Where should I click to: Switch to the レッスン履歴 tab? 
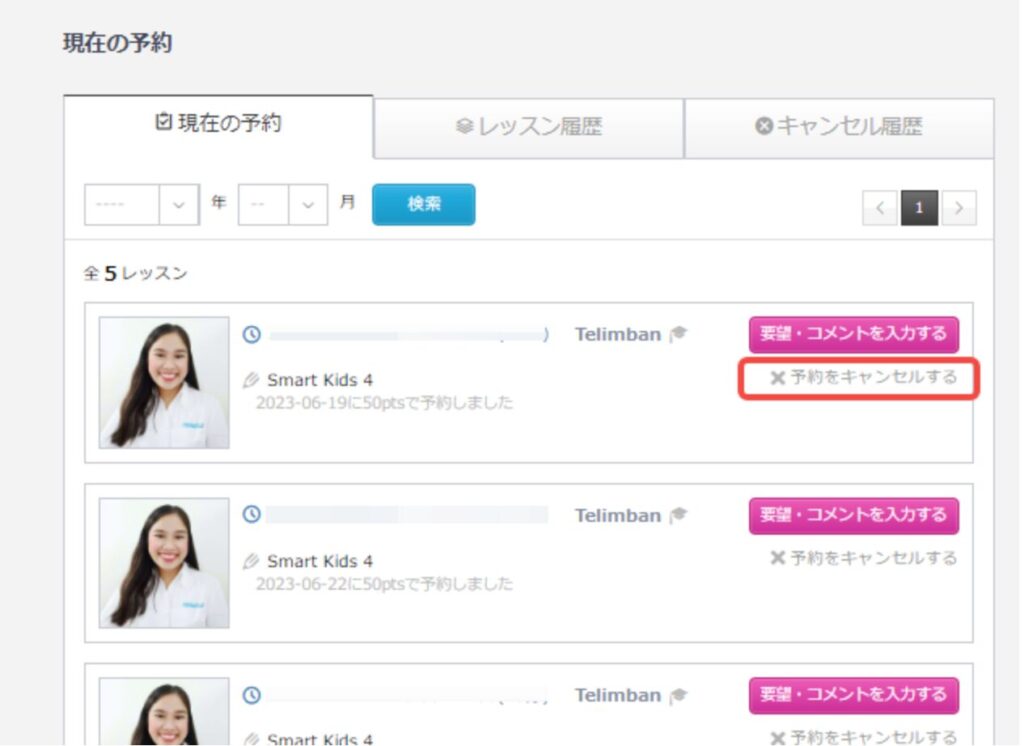528,127
